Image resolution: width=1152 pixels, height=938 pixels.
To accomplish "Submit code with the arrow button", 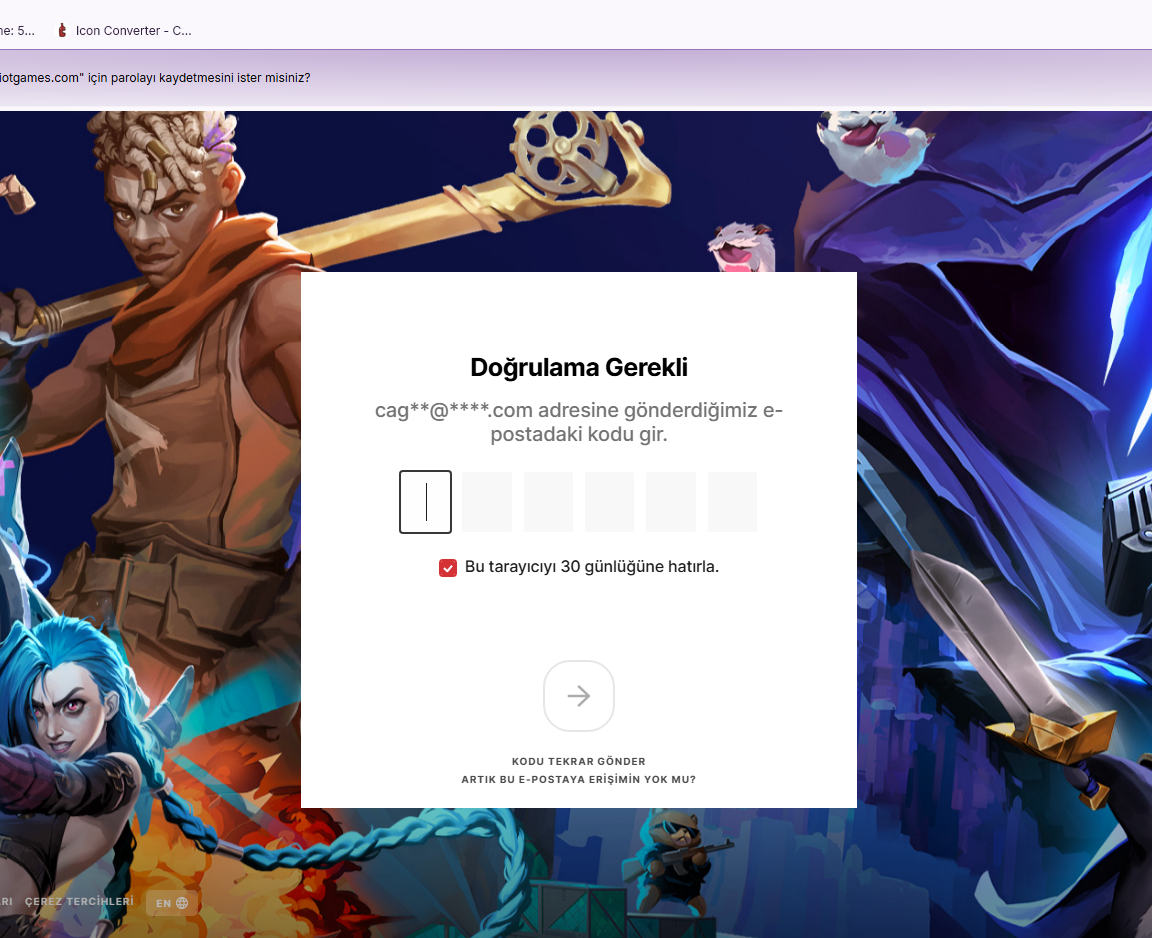I will [x=579, y=696].
